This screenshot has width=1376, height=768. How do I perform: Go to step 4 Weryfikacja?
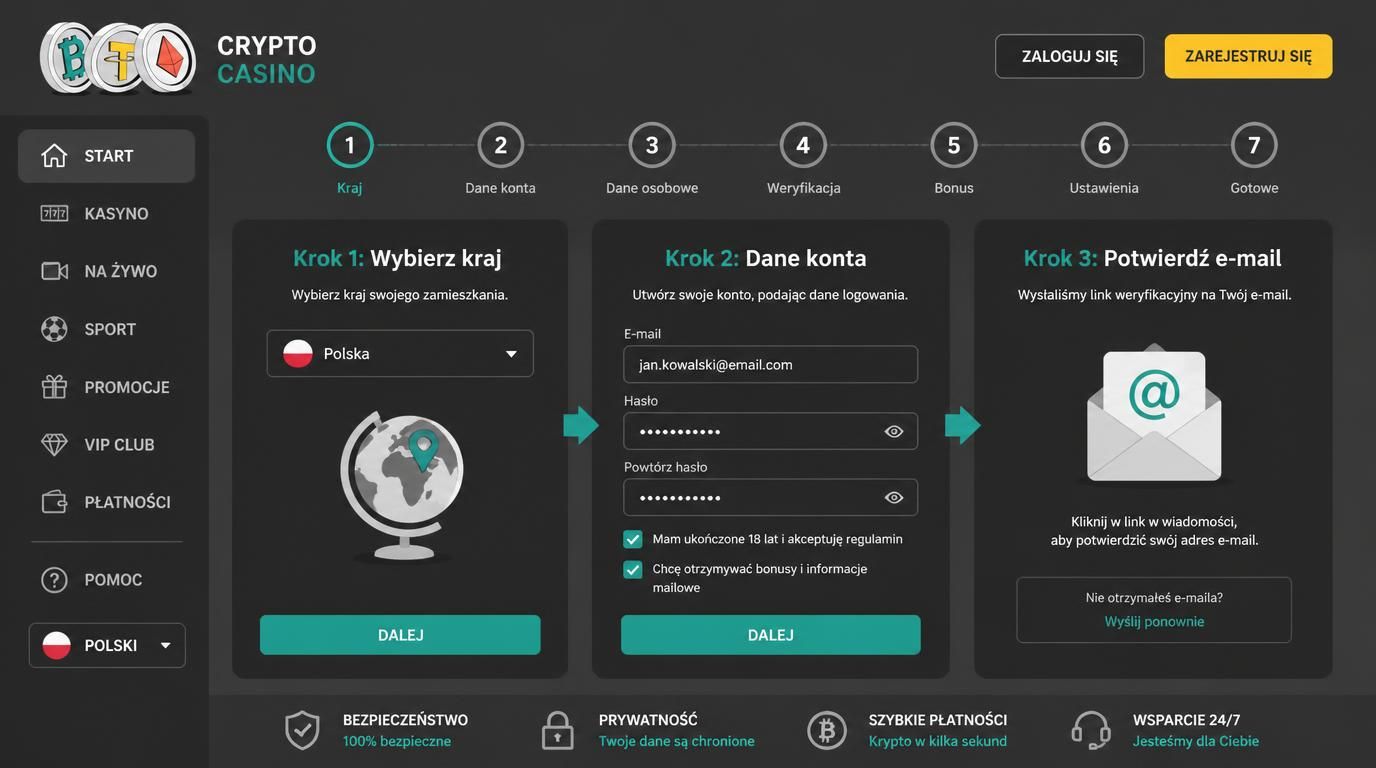coord(803,145)
